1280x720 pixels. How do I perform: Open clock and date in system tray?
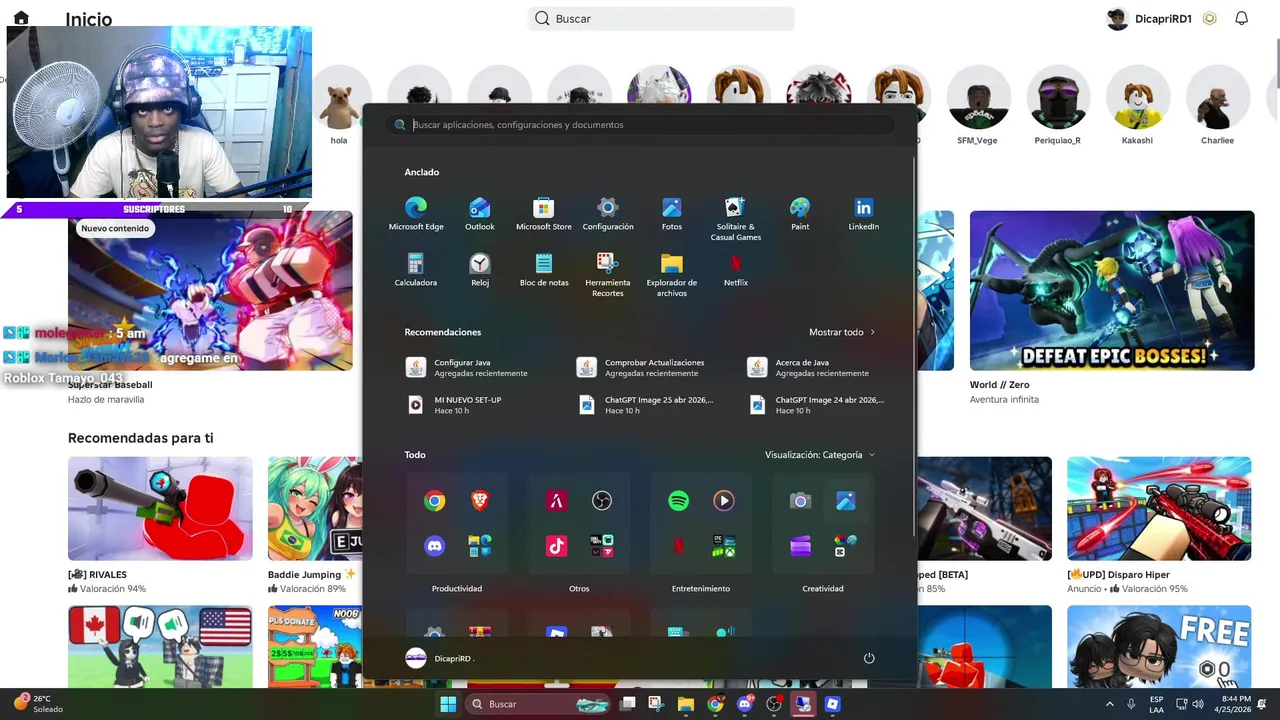pos(1235,704)
